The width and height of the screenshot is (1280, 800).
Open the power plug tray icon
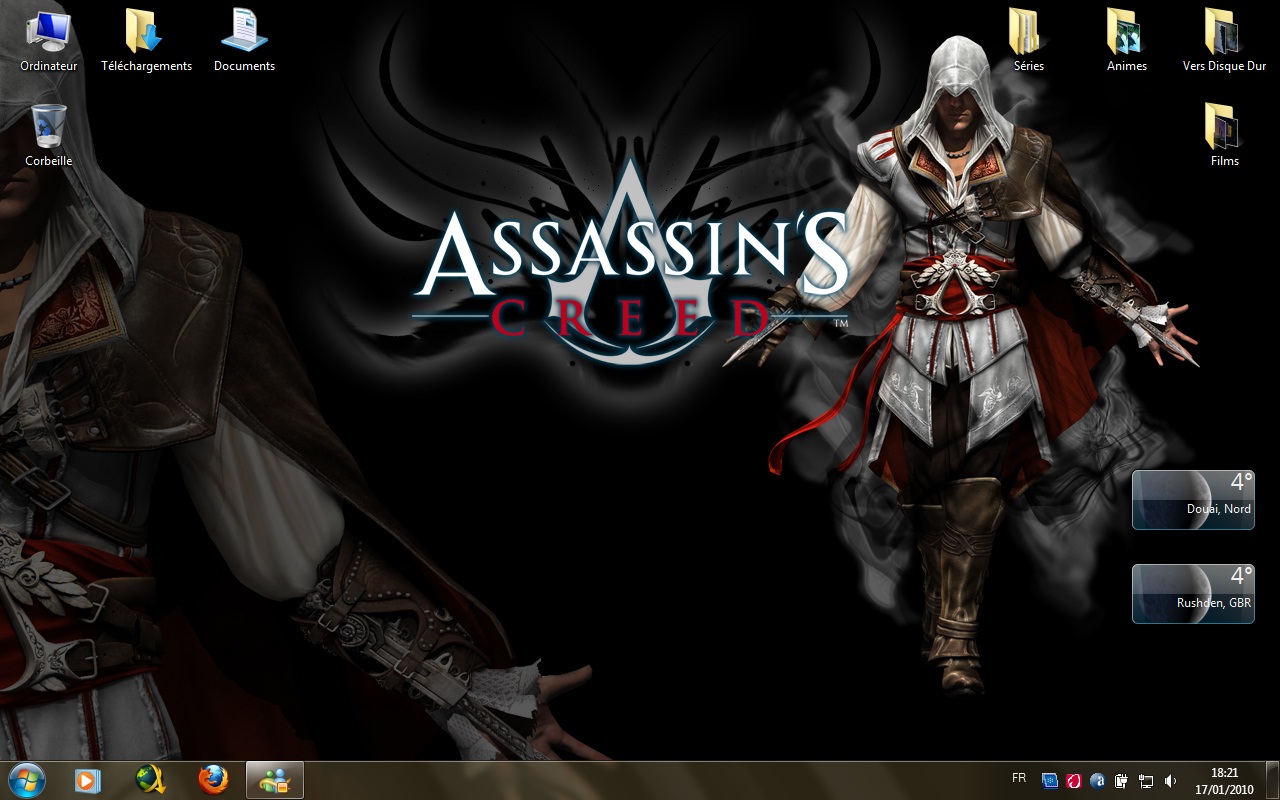point(1122,780)
